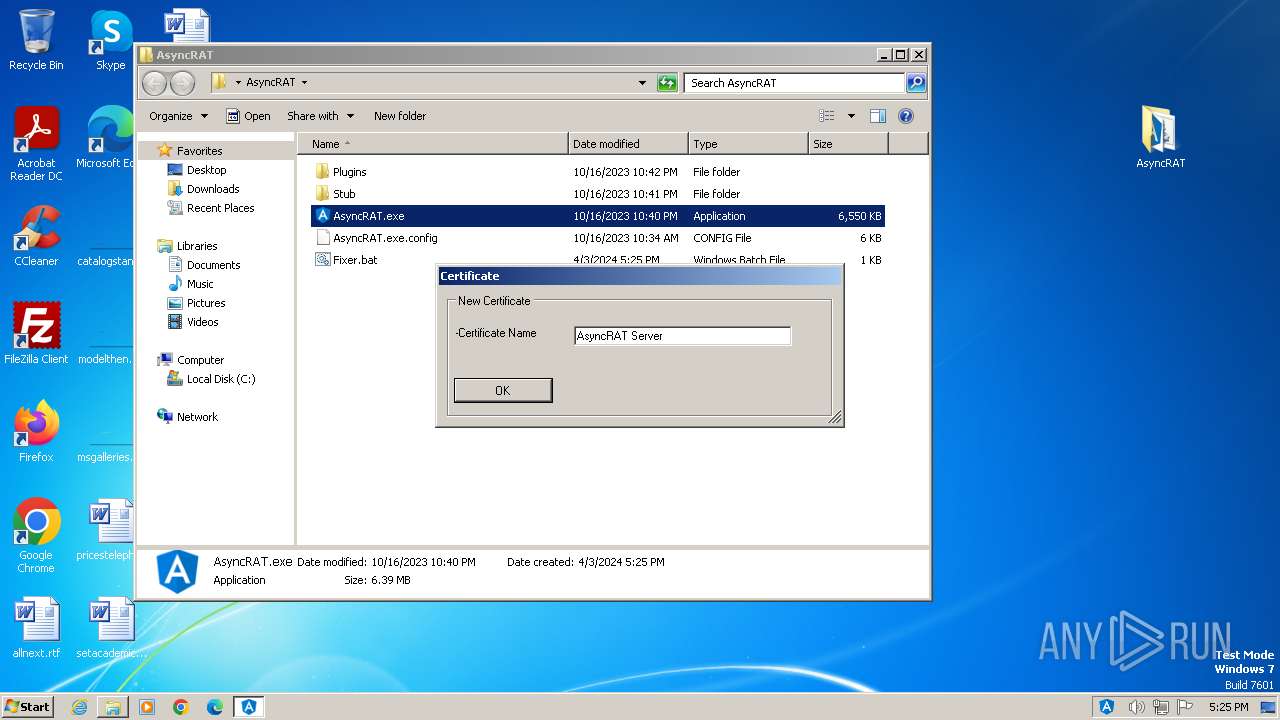Select the AsyncRAT.exe.config file
The width and height of the screenshot is (1280, 720).
click(385, 238)
